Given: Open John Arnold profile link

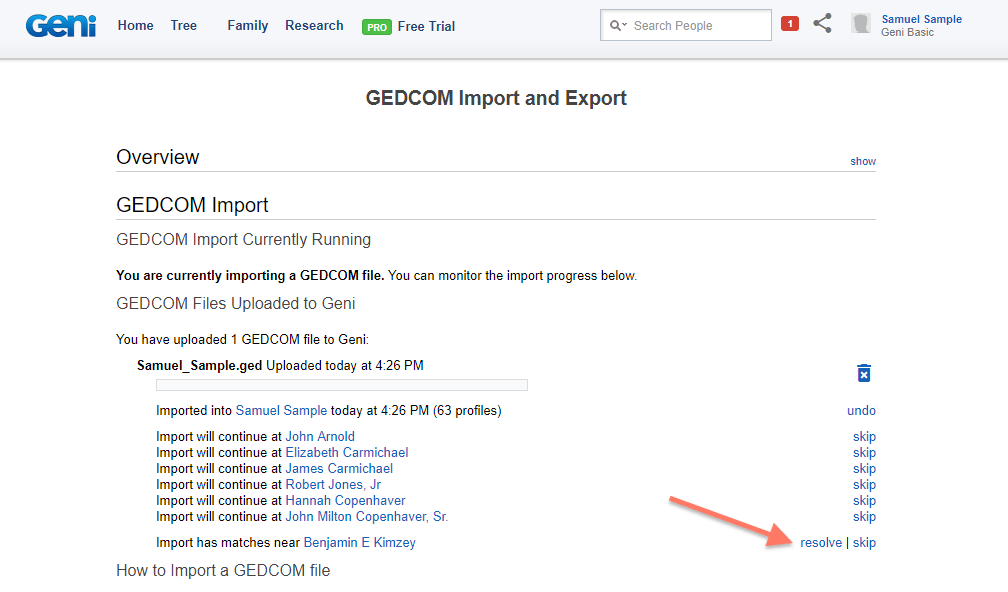Looking at the screenshot, I should tap(320, 436).
